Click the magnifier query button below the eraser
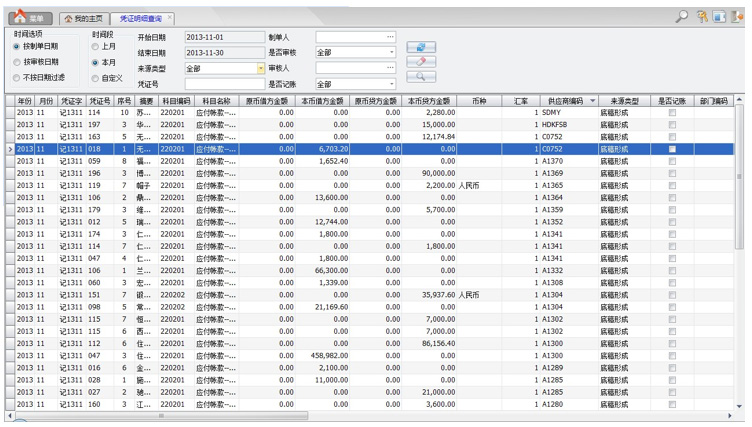This screenshot has height=427, width=752. point(421,76)
